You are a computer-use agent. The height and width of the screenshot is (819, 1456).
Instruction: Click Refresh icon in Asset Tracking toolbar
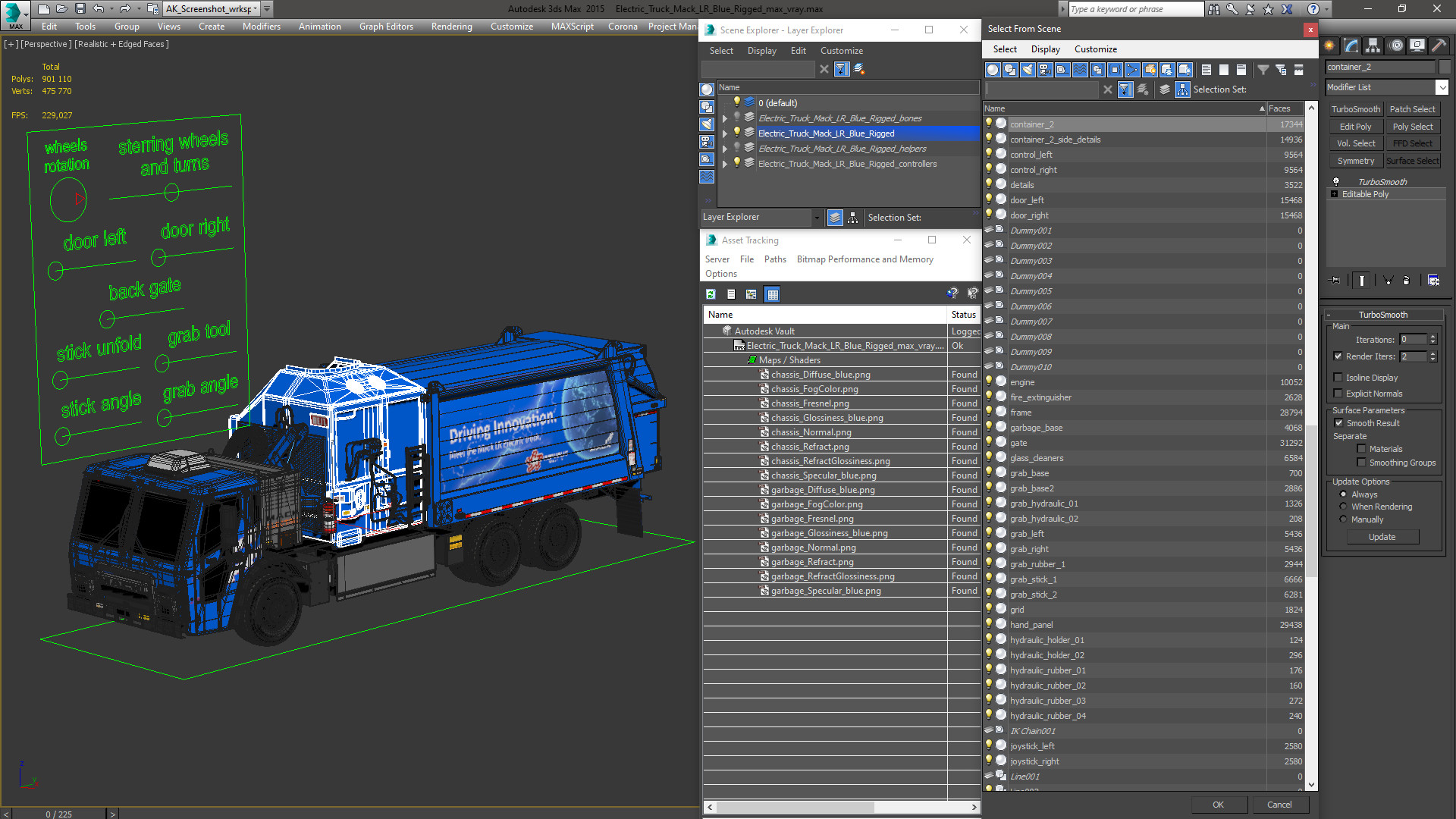[x=711, y=294]
